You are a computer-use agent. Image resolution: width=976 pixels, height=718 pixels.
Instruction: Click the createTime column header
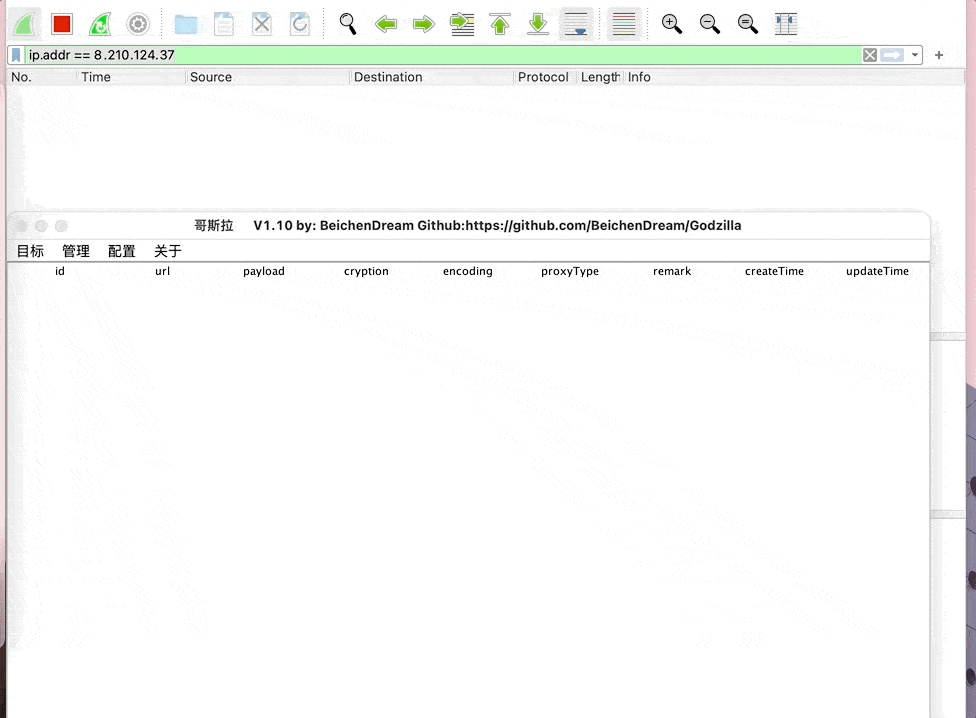click(x=774, y=271)
